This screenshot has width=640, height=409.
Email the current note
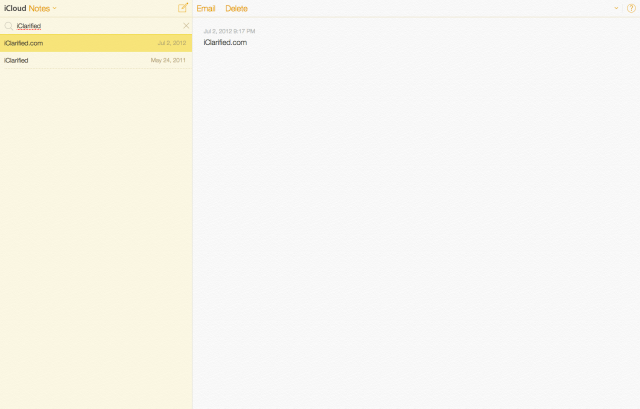(206, 8)
